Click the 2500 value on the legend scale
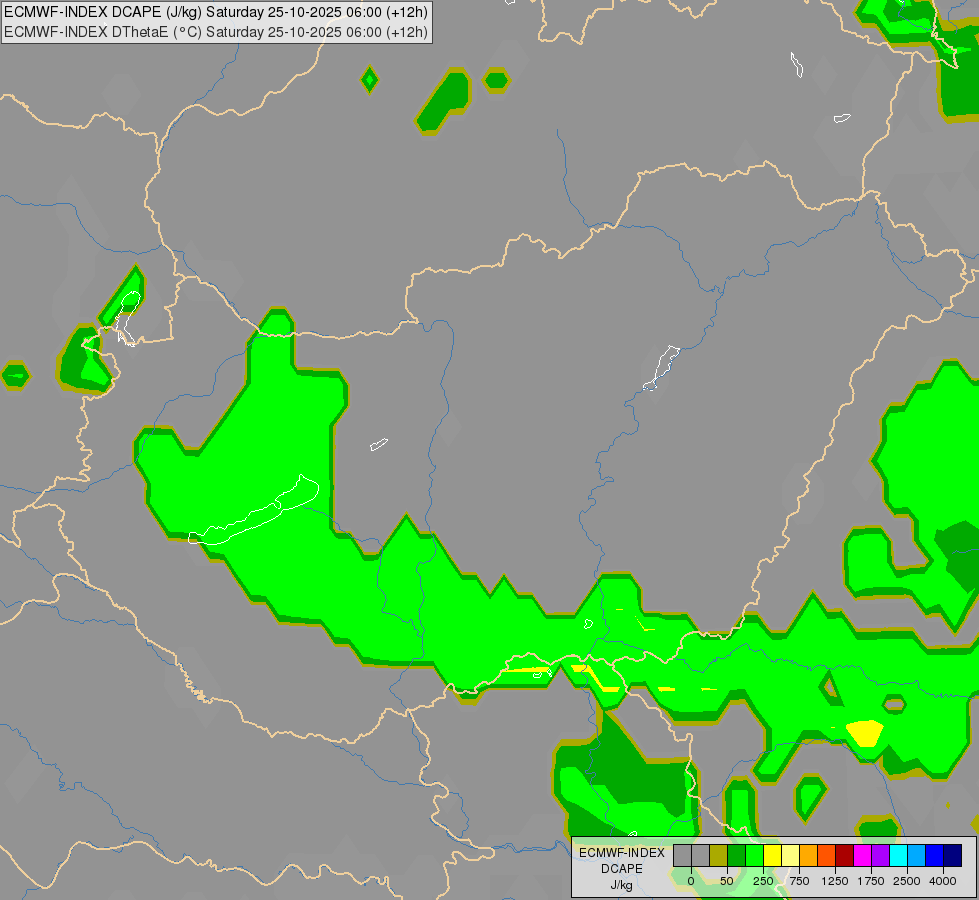The height and width of the screenshot is (900, 979). [907, 881]
